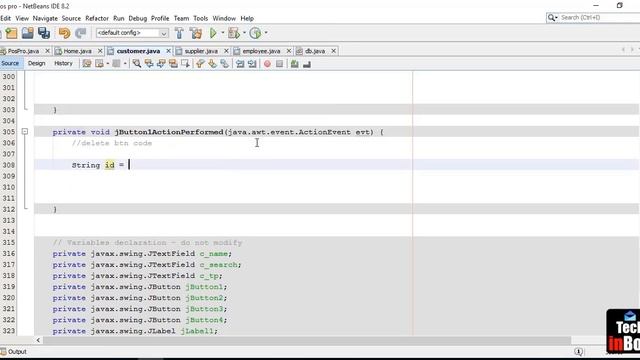Click the Forward navigation icon in editor toolbar
The height and width of the screenshot is (360, 640).
click(116, 64)
